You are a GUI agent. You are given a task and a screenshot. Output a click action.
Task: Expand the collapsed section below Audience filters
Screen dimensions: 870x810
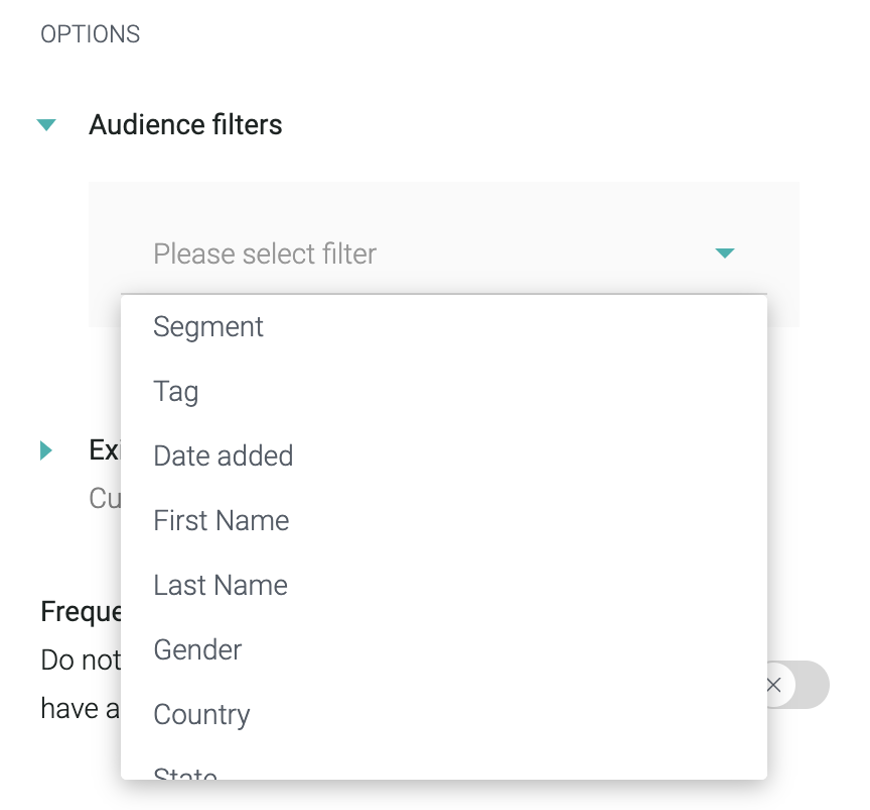(x=46, y=450)
